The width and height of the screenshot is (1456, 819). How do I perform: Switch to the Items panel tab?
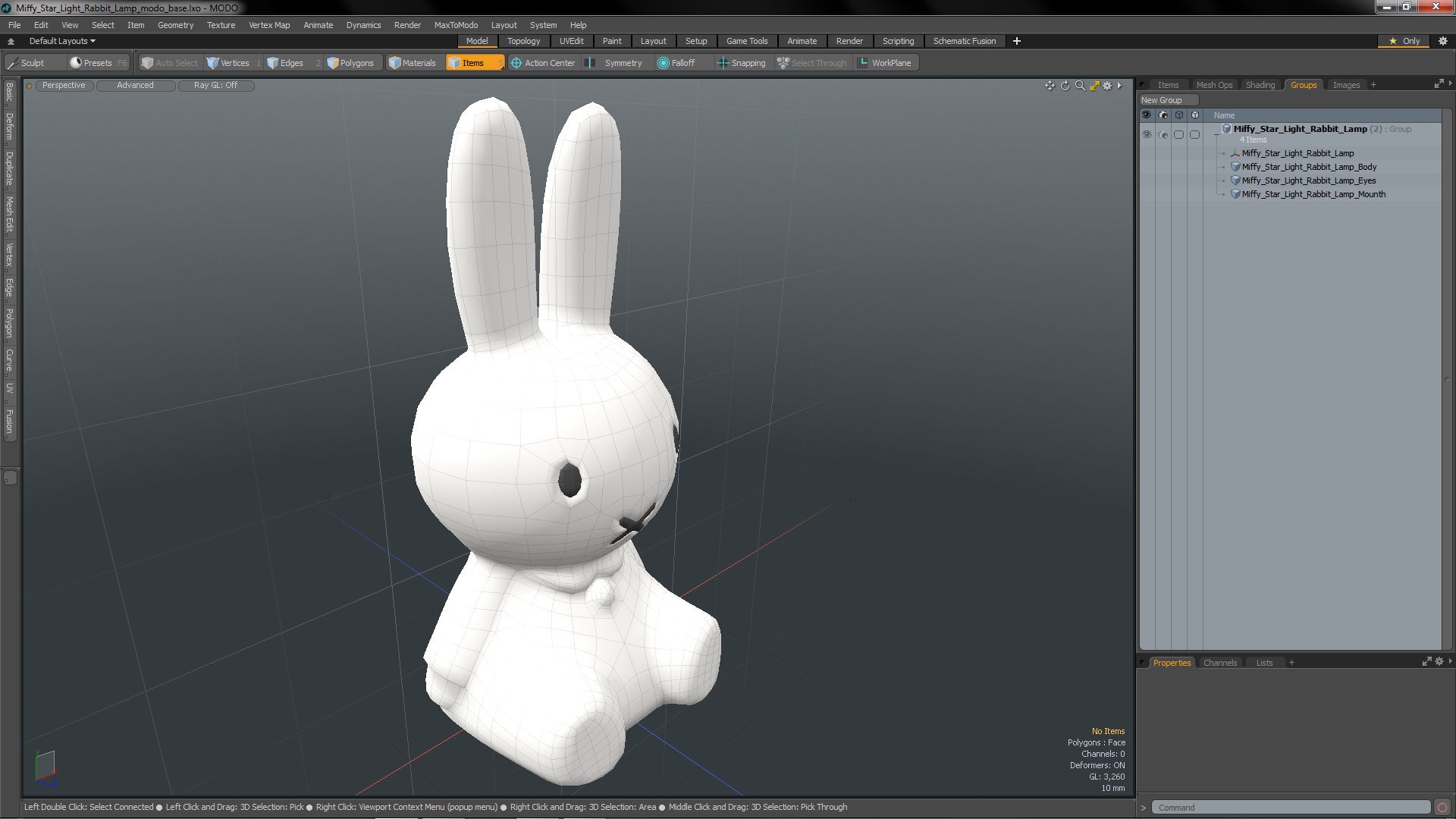(1168, 85)
